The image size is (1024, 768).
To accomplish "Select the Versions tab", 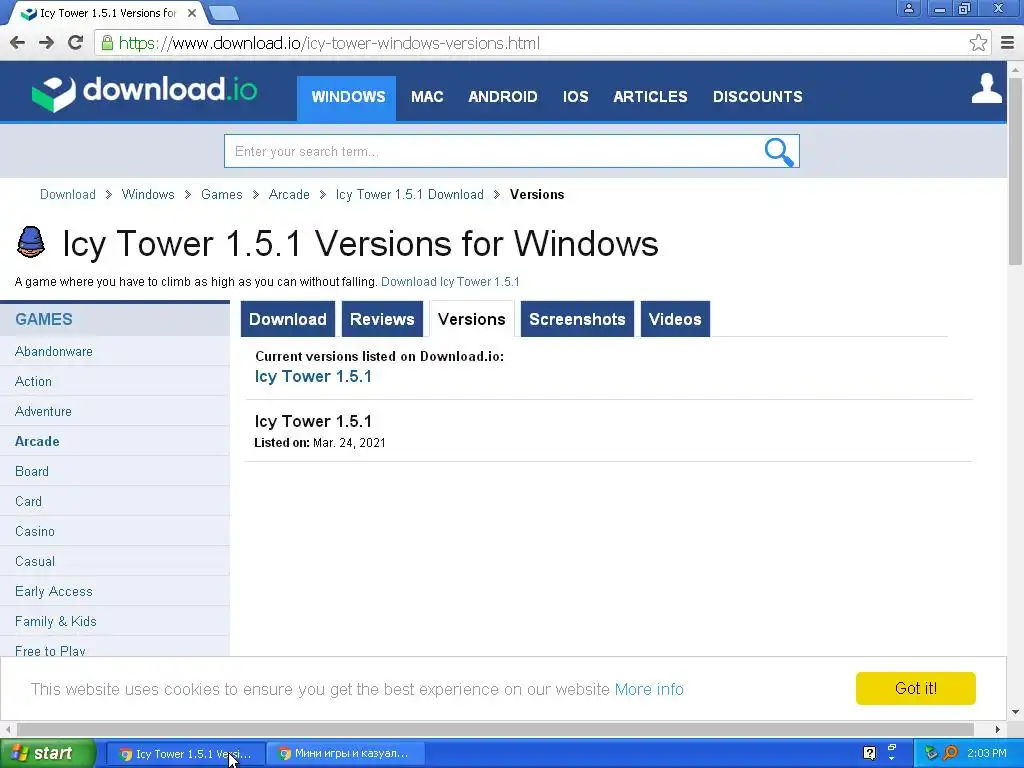I will click(x=472, y=319).
